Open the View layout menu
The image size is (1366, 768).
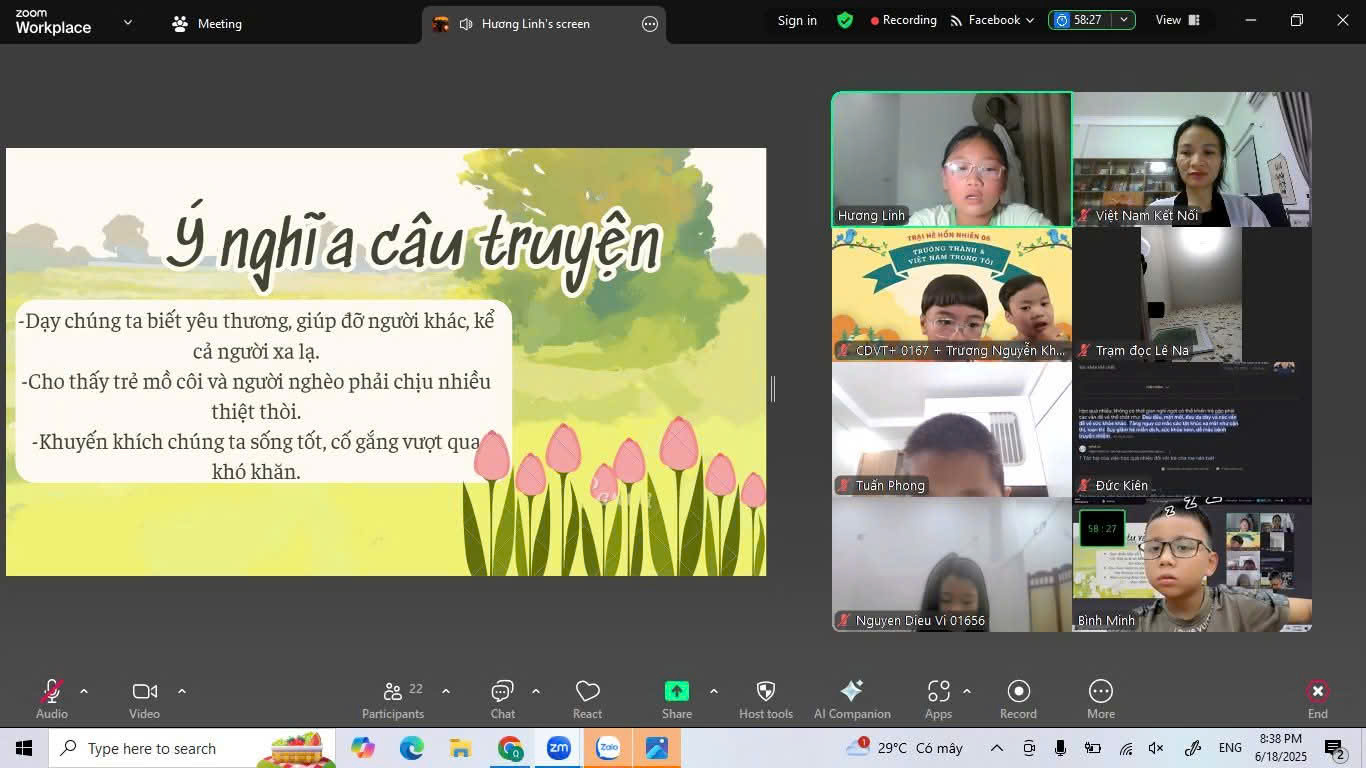pos(1177,20)
